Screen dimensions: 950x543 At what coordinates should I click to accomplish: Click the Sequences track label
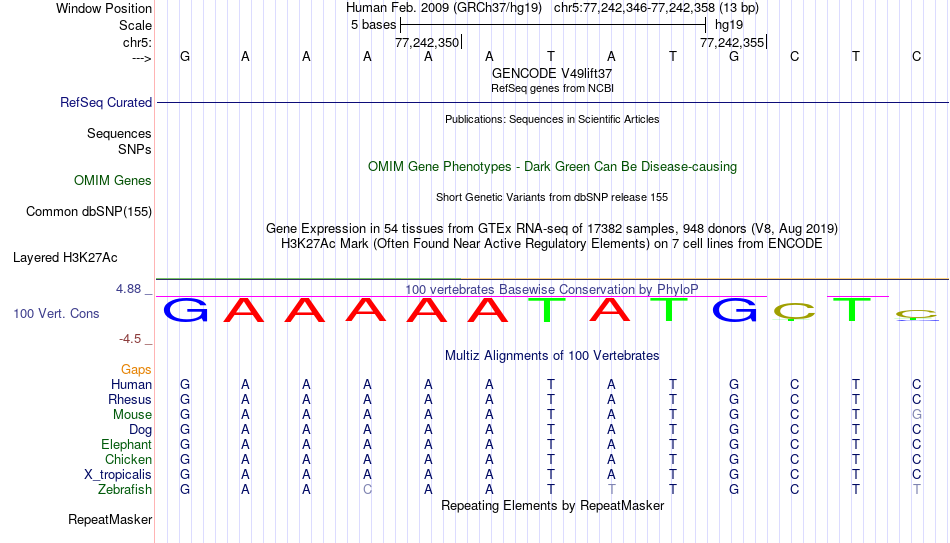[x=119, y=133]
